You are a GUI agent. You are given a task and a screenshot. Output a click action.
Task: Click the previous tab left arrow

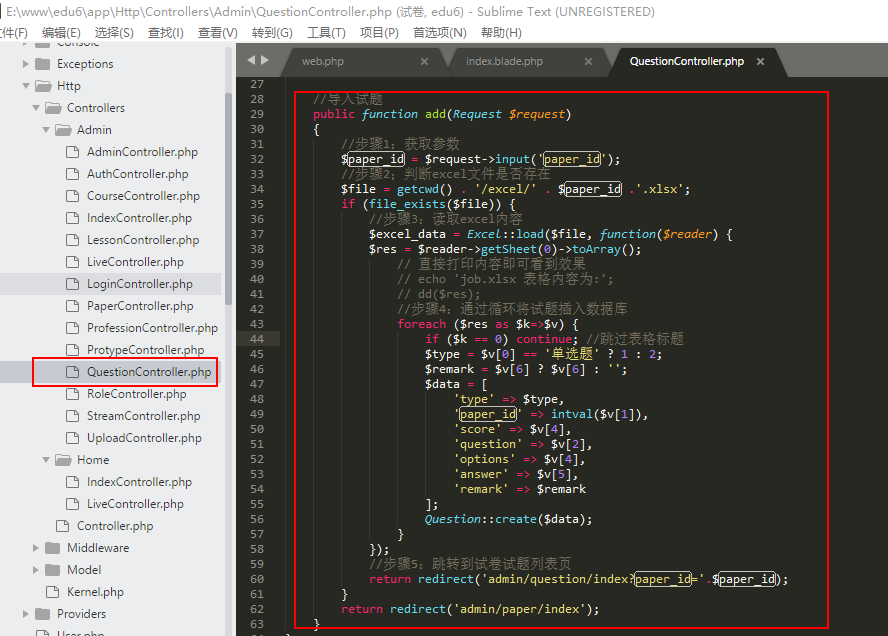point(250,61)
